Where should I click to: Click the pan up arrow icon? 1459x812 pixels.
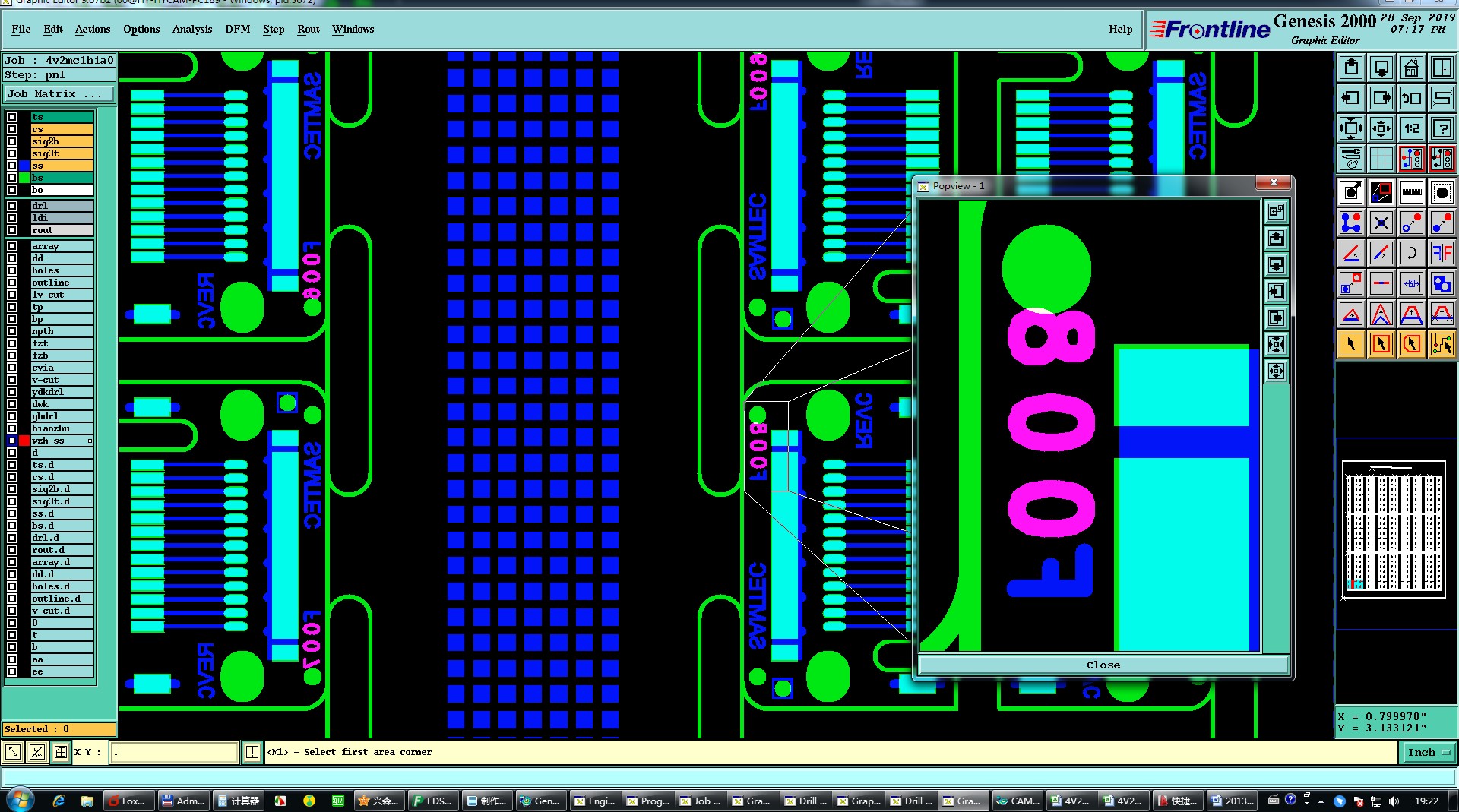pyautogui.click(x=1351, y=68)
